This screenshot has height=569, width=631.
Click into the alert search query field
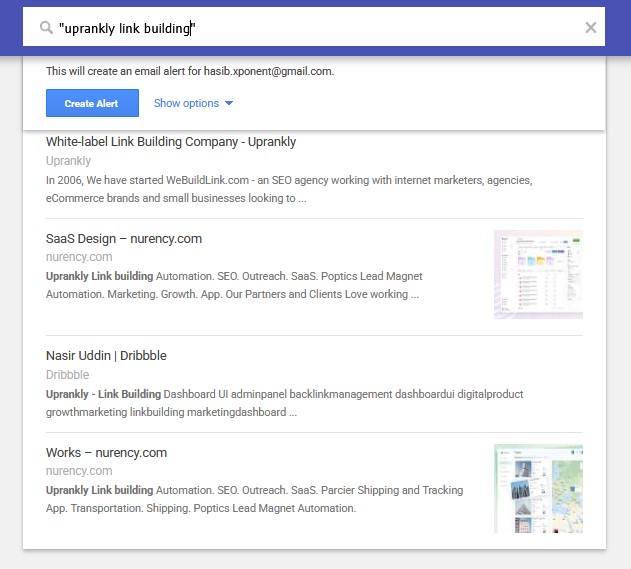(314, 27)
